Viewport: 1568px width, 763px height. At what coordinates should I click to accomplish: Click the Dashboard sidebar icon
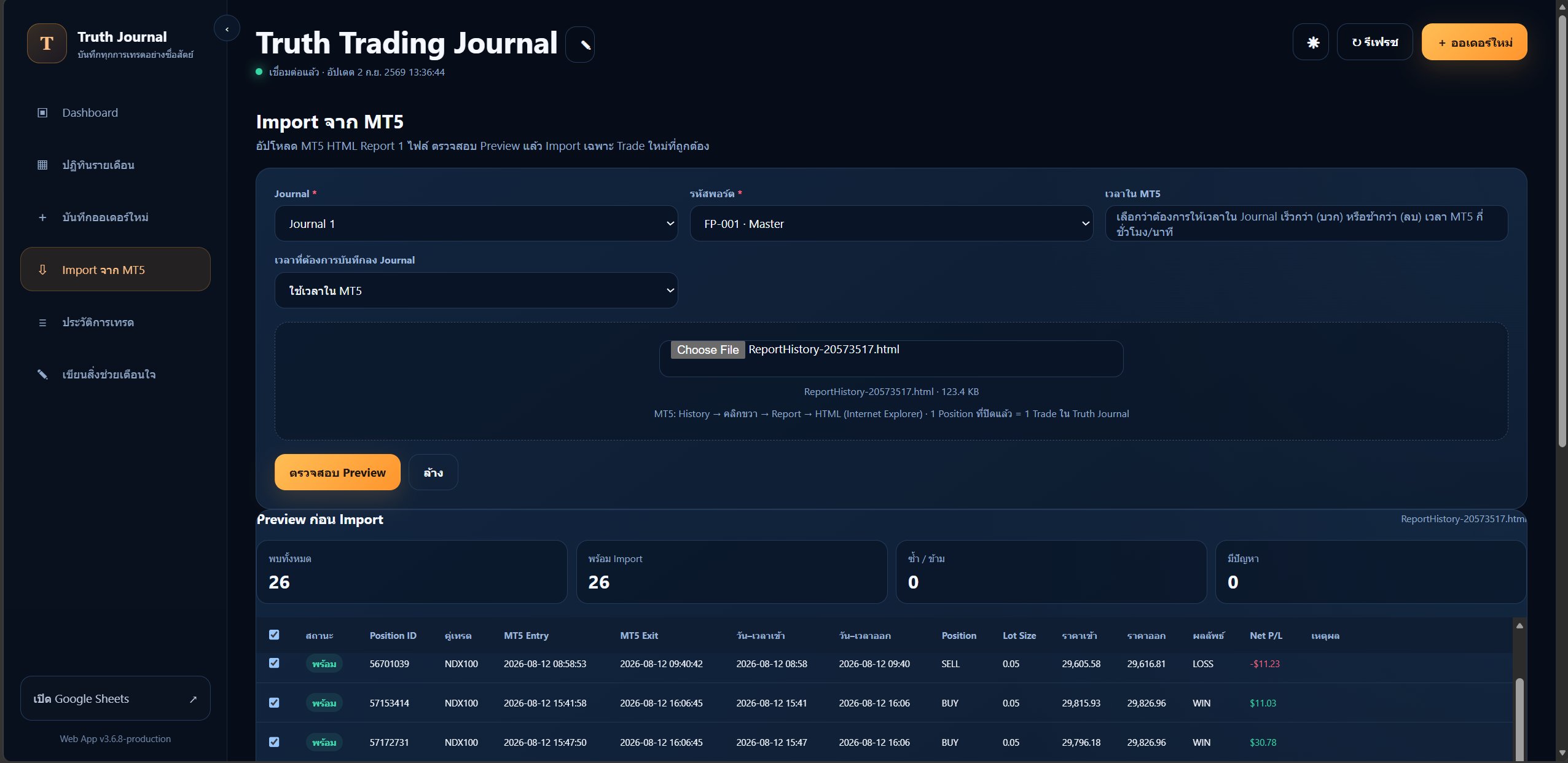pos(42,112)
